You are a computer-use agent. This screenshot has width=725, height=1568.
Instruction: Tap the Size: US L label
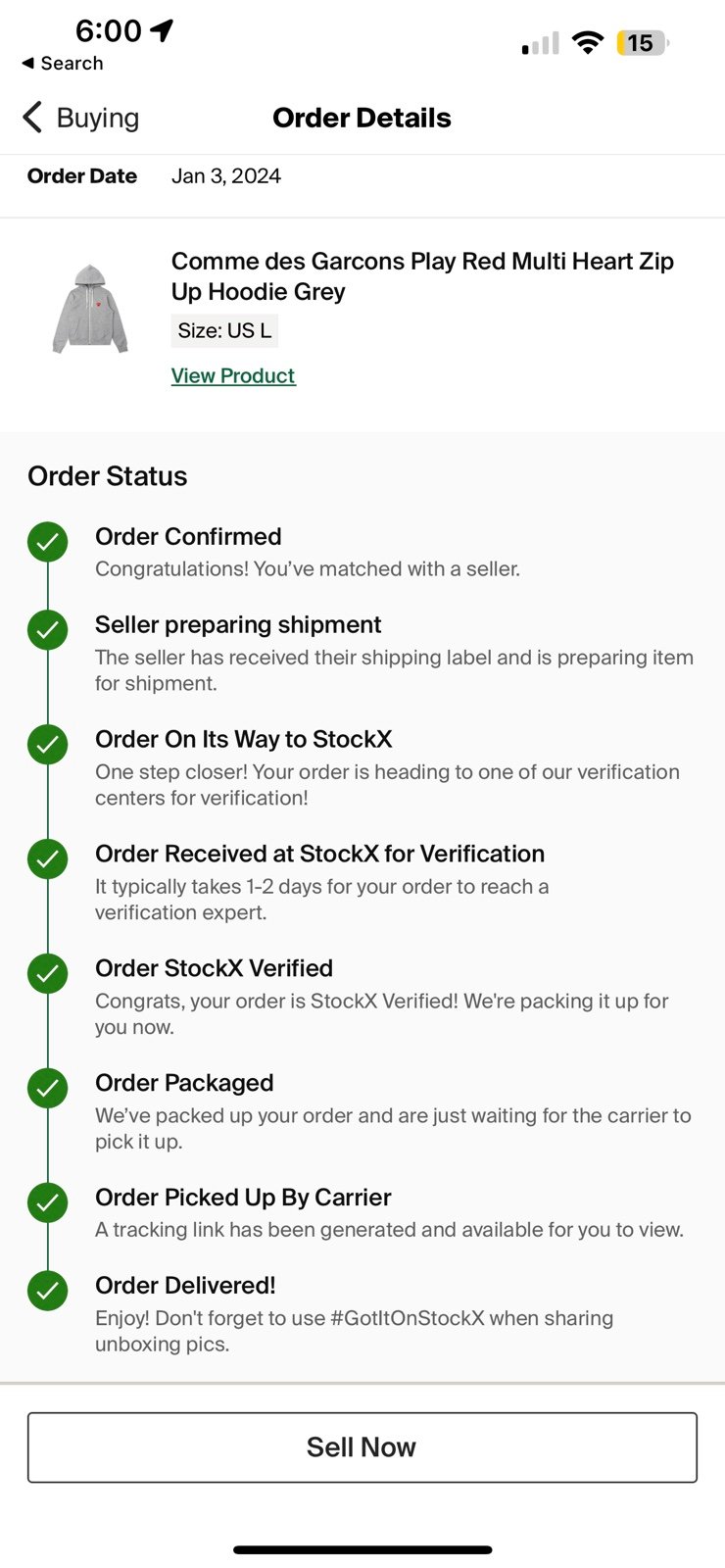pyautogui.click(x=224, y=331)
